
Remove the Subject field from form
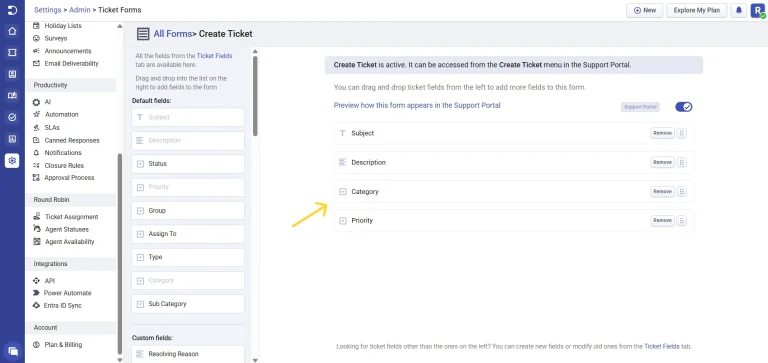point(662,133)
